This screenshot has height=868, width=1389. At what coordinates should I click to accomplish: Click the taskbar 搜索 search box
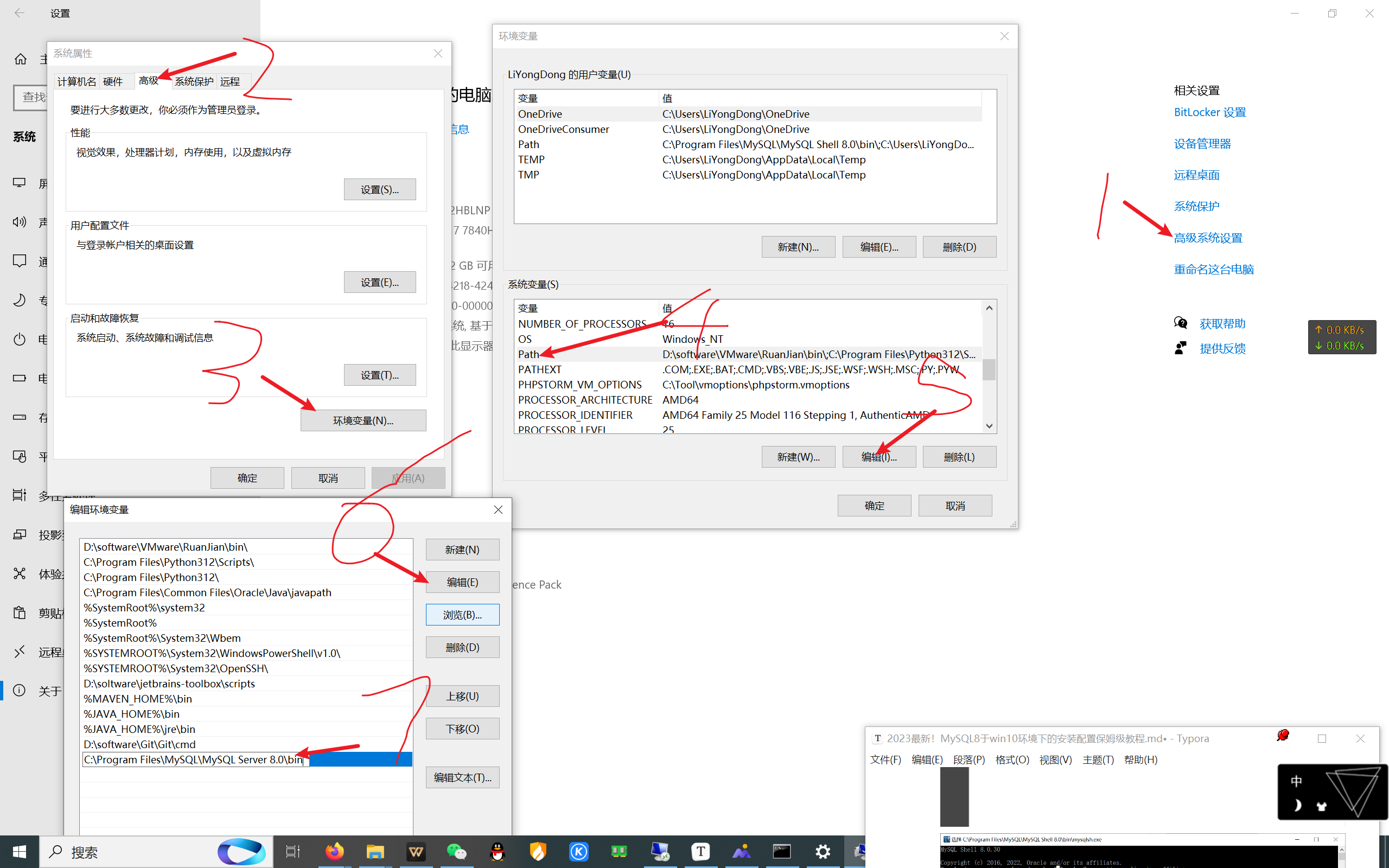pos(156,852)
